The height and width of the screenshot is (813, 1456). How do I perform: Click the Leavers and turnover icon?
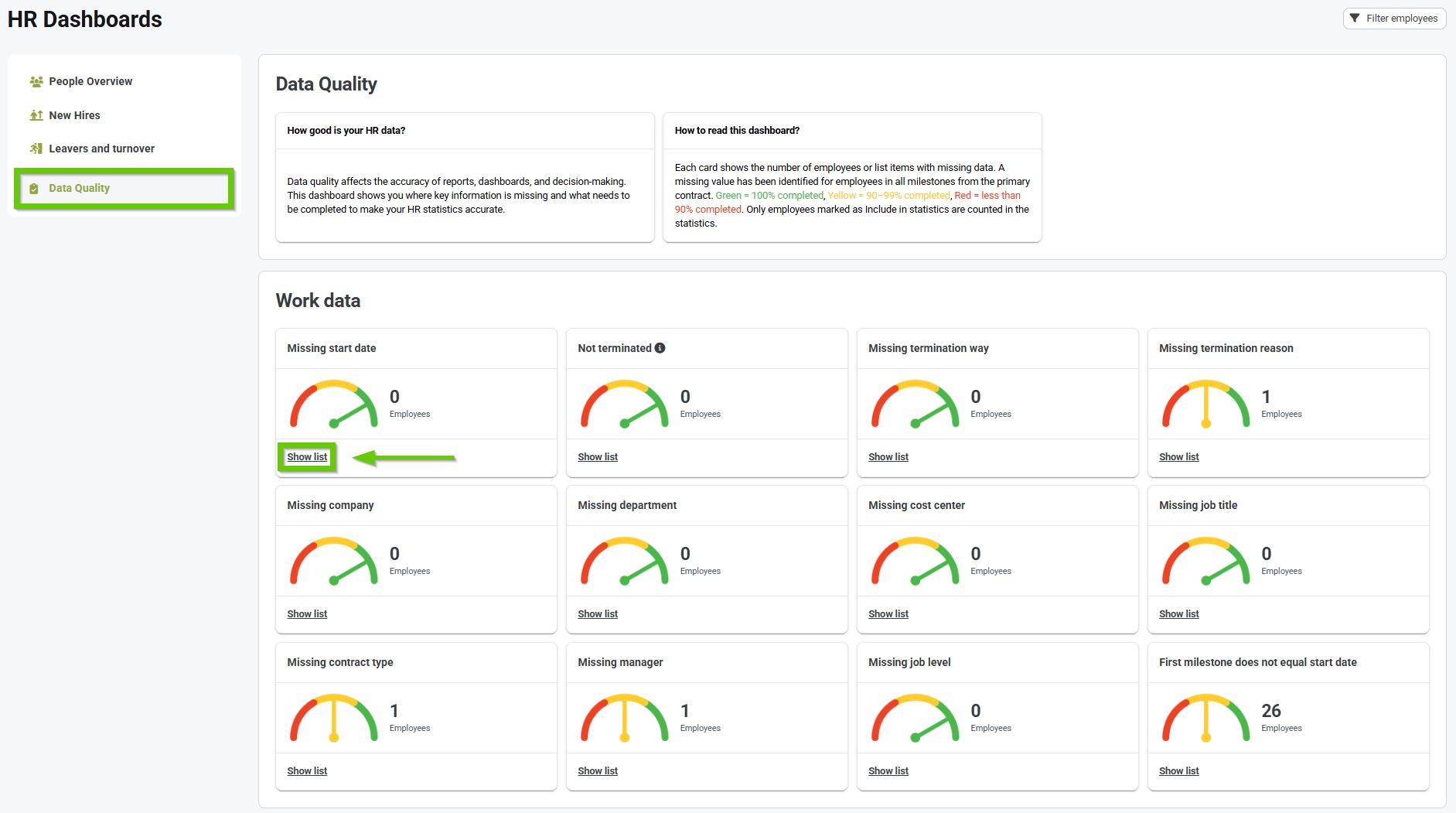36,149
